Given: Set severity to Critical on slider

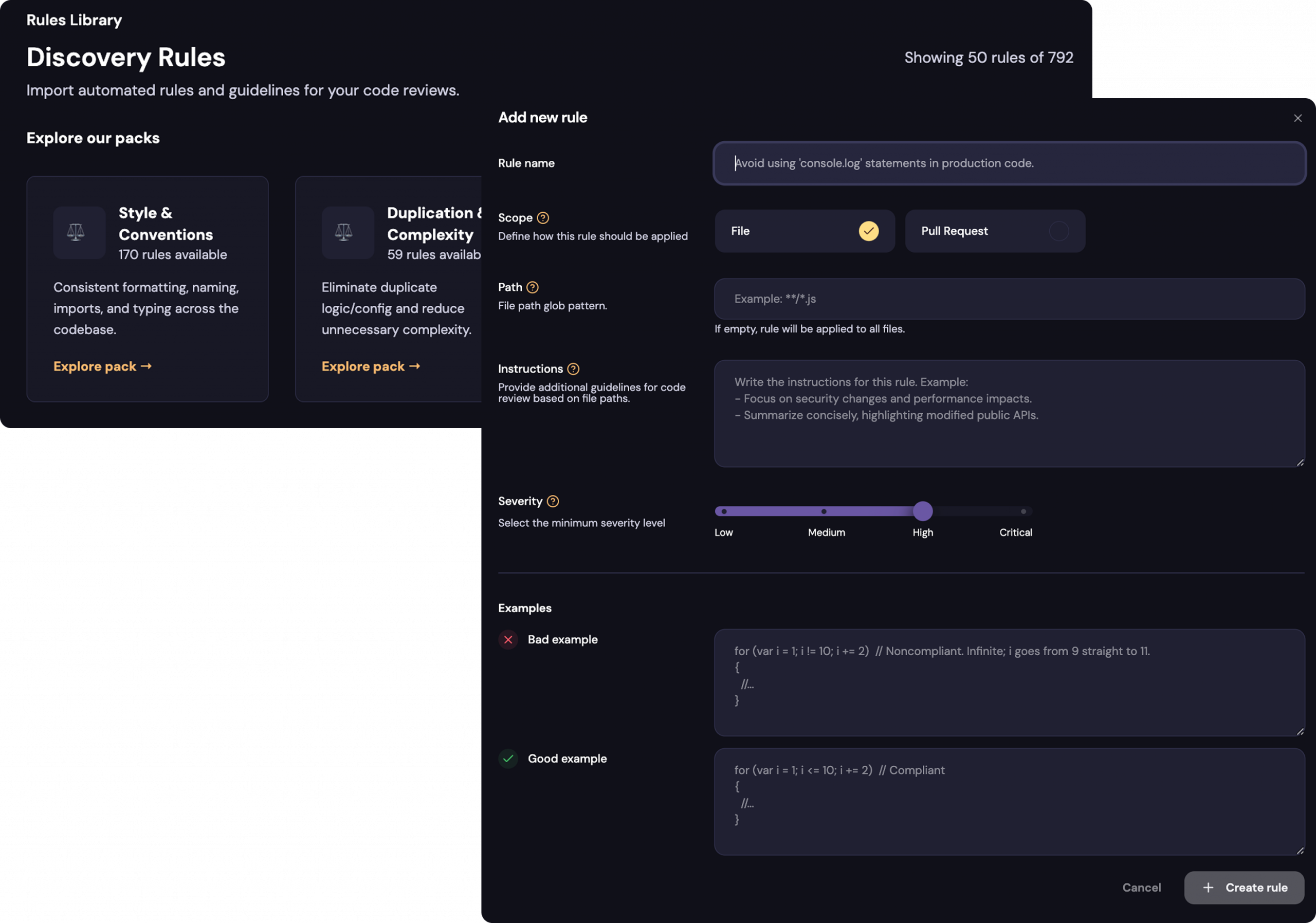Looking at the screenshot, I should (x=1023, y=511).
